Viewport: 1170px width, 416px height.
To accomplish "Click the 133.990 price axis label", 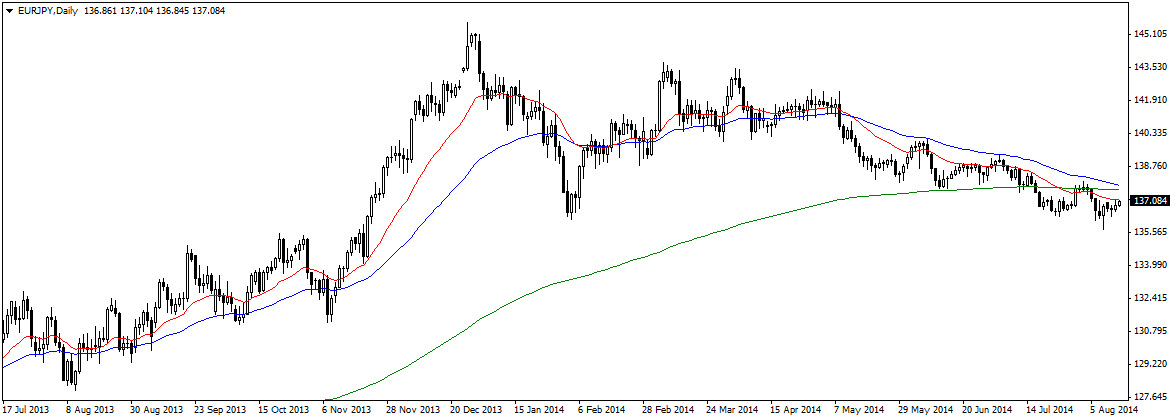I will tap(1150, 264).
